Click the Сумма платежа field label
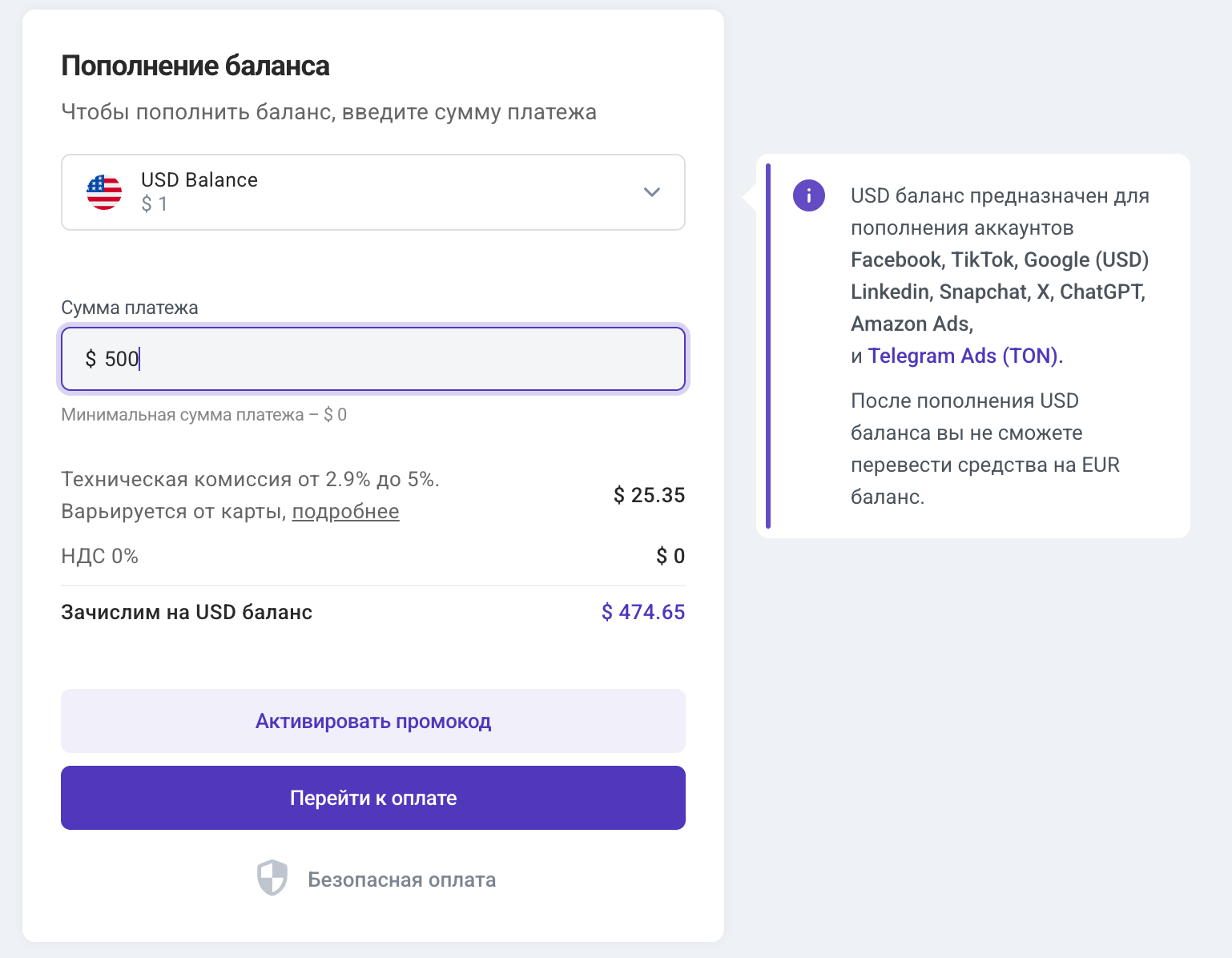This screenshot has height=958, width=1232. [x=130, y=308]
